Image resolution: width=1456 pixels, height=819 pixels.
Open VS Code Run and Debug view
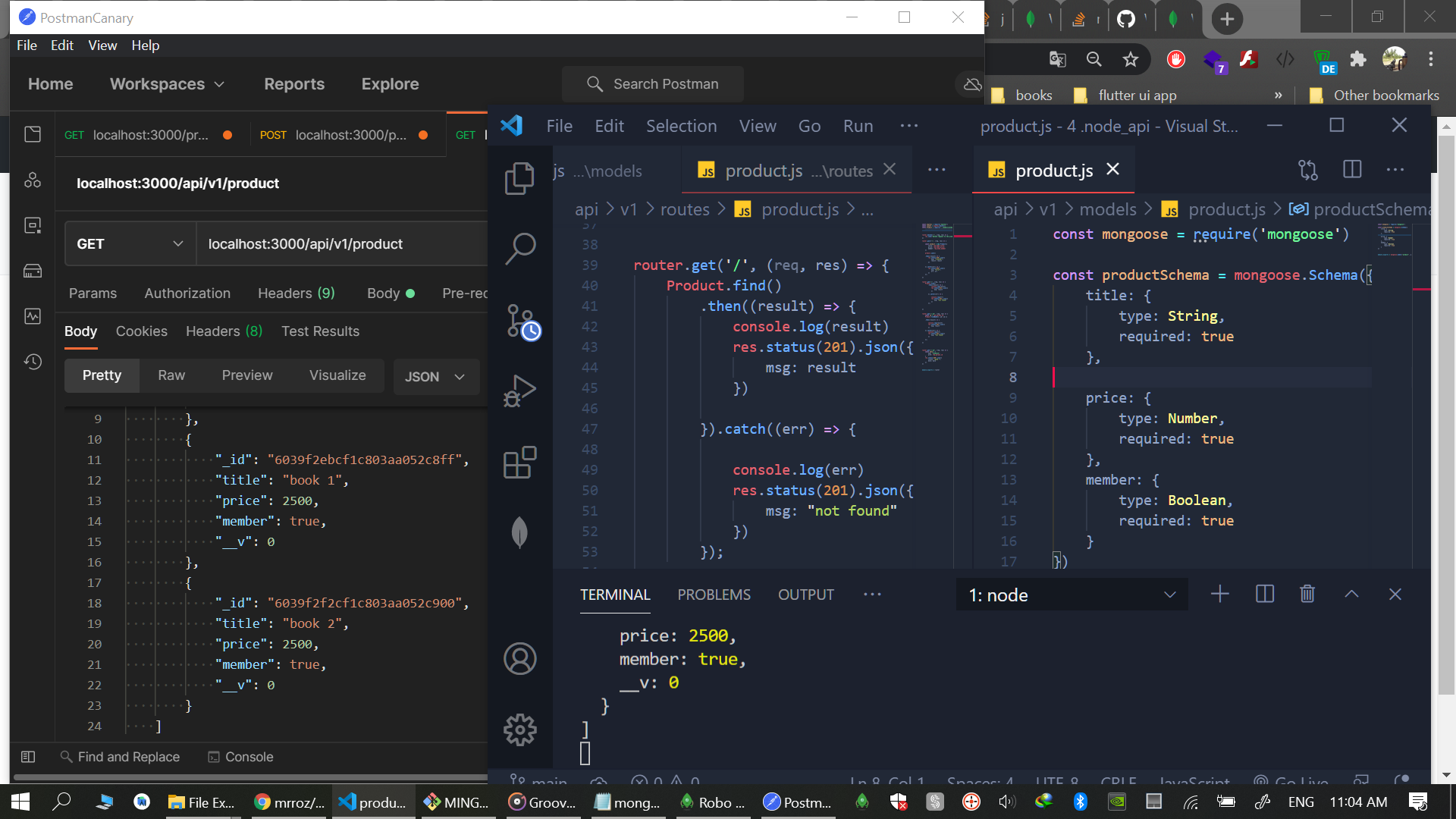click(x=519, y=391)
